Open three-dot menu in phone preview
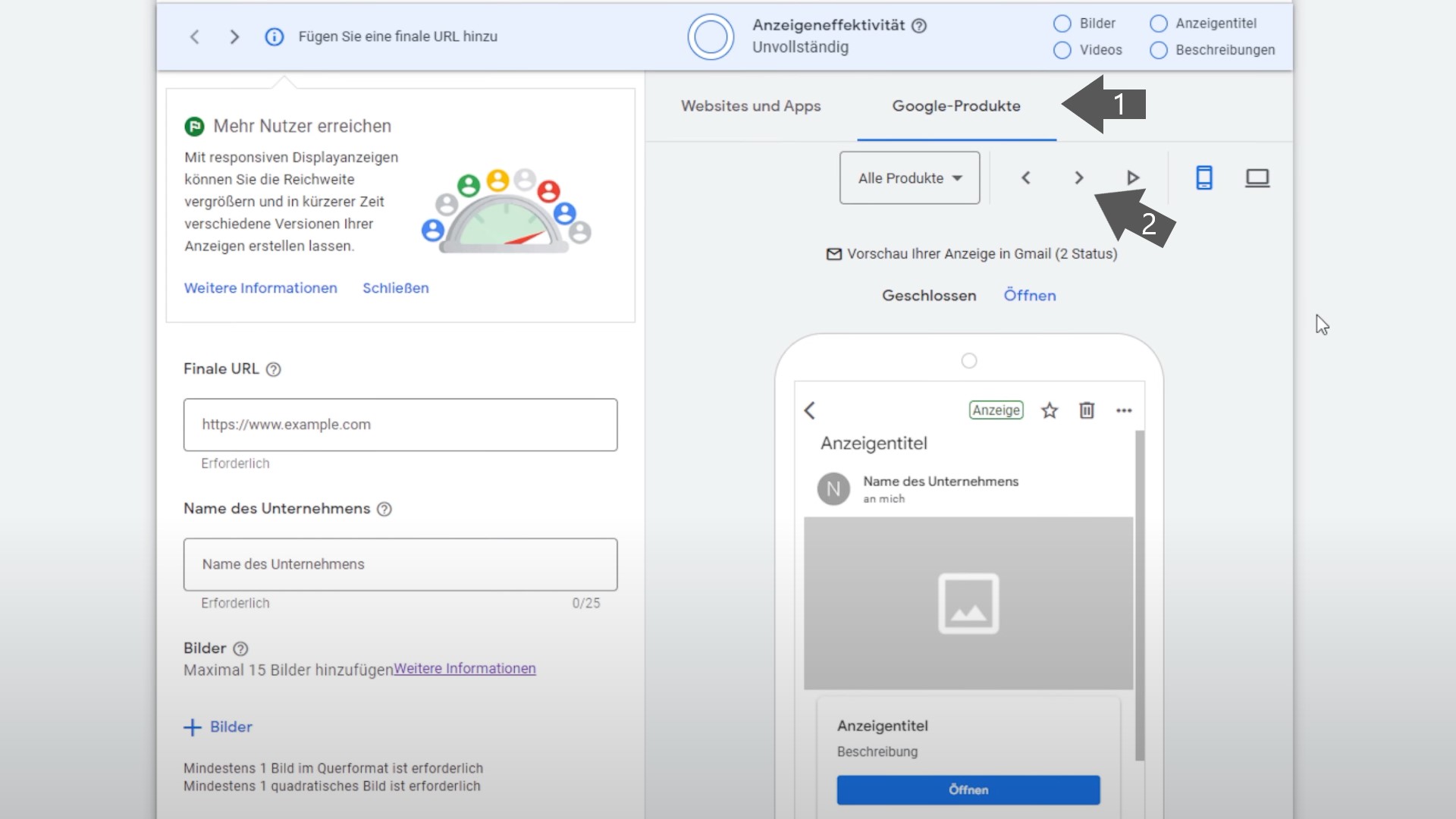This screenshot has height=819, width=1456. coord(1124,410)
